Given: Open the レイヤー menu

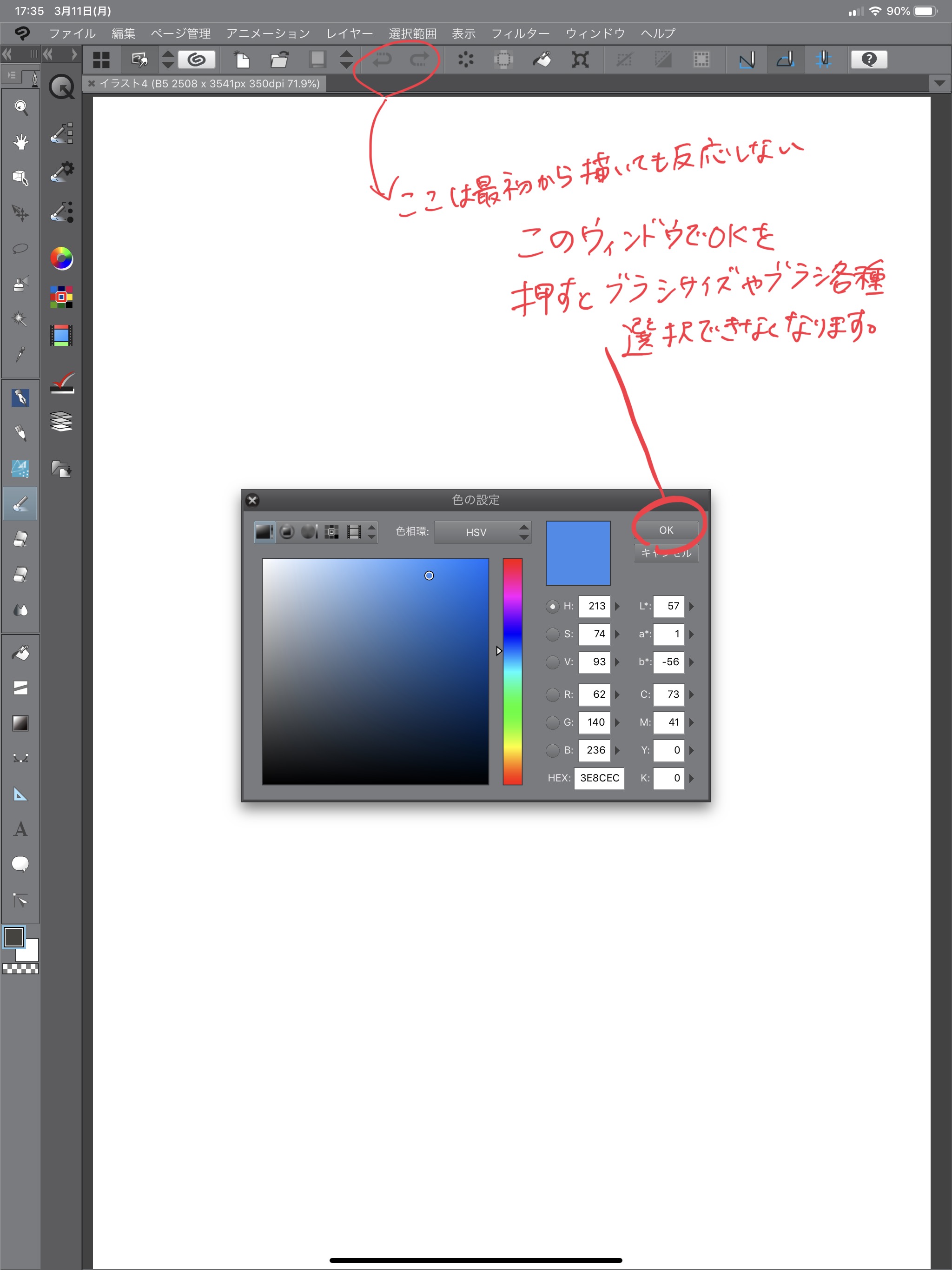Looking at the screenshot, I should click(349, 34).
